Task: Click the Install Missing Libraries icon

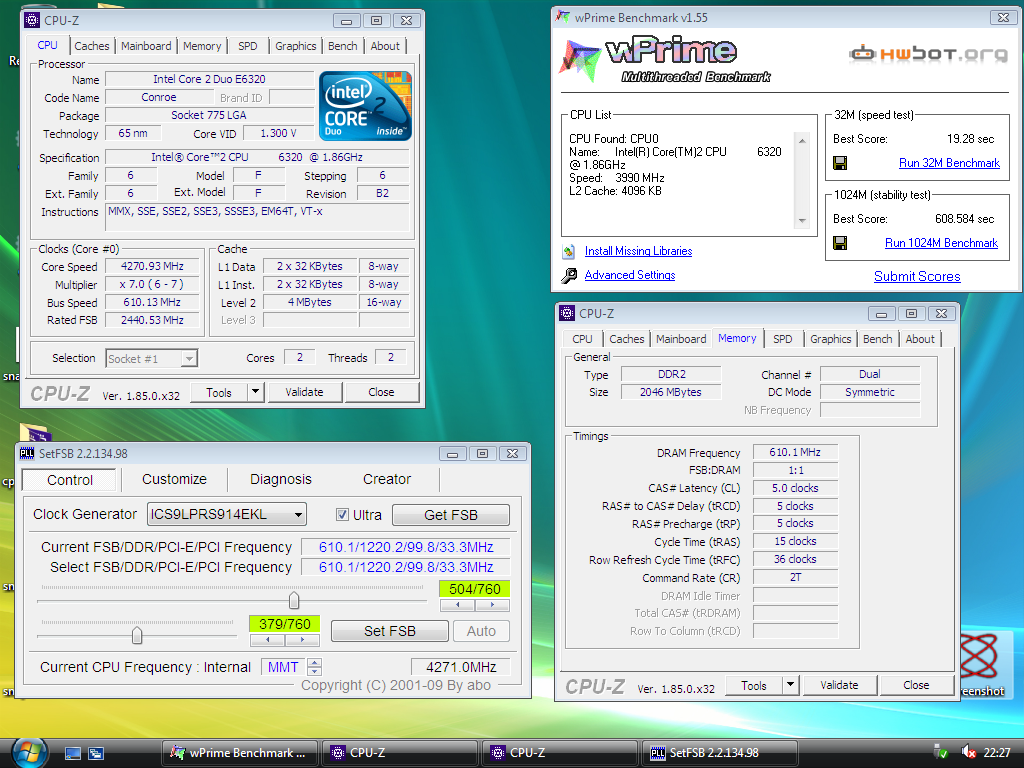Action: click(569, 251)
